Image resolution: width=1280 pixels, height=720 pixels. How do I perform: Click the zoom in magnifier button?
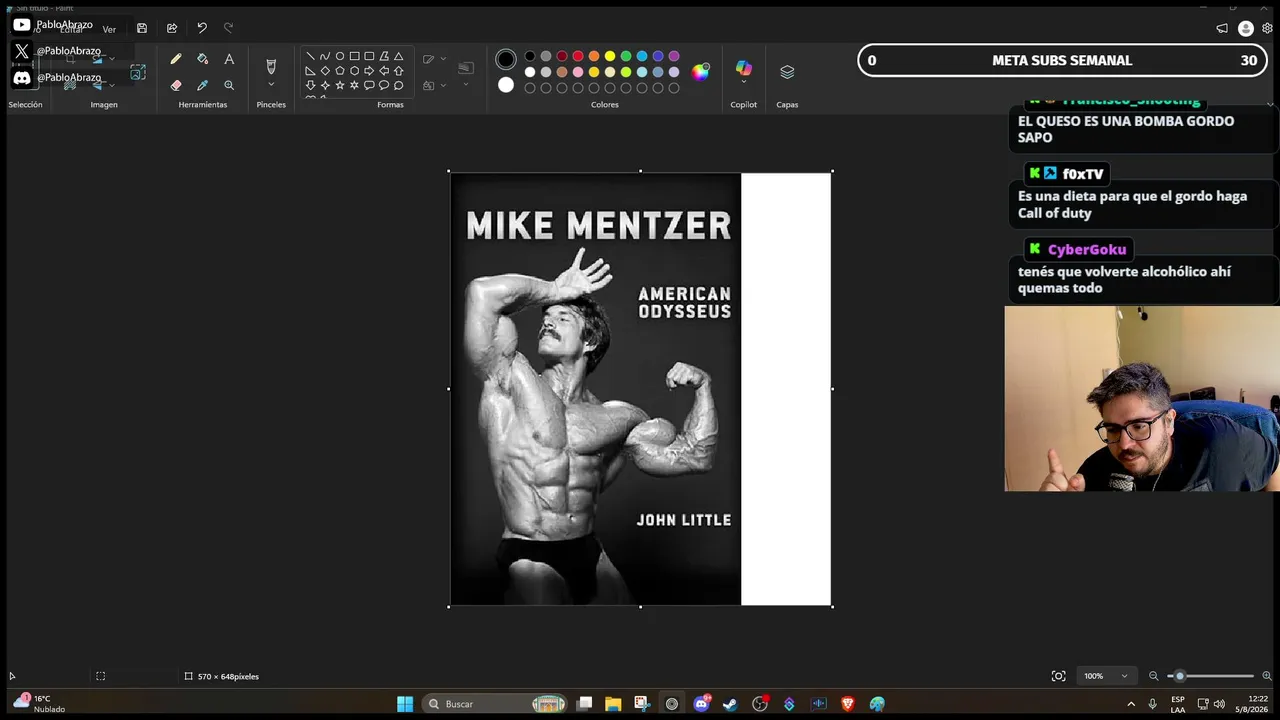[x=1267, y=676]
